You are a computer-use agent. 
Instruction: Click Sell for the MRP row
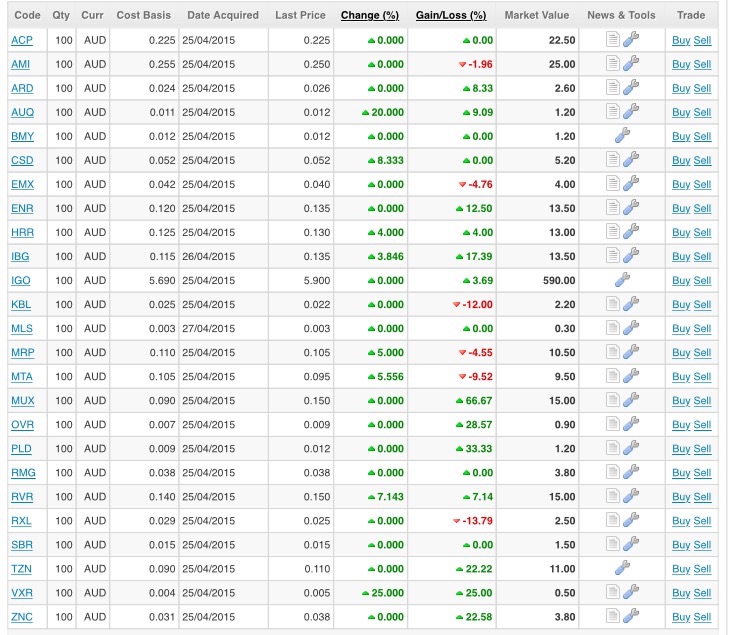tap(703, 352)
